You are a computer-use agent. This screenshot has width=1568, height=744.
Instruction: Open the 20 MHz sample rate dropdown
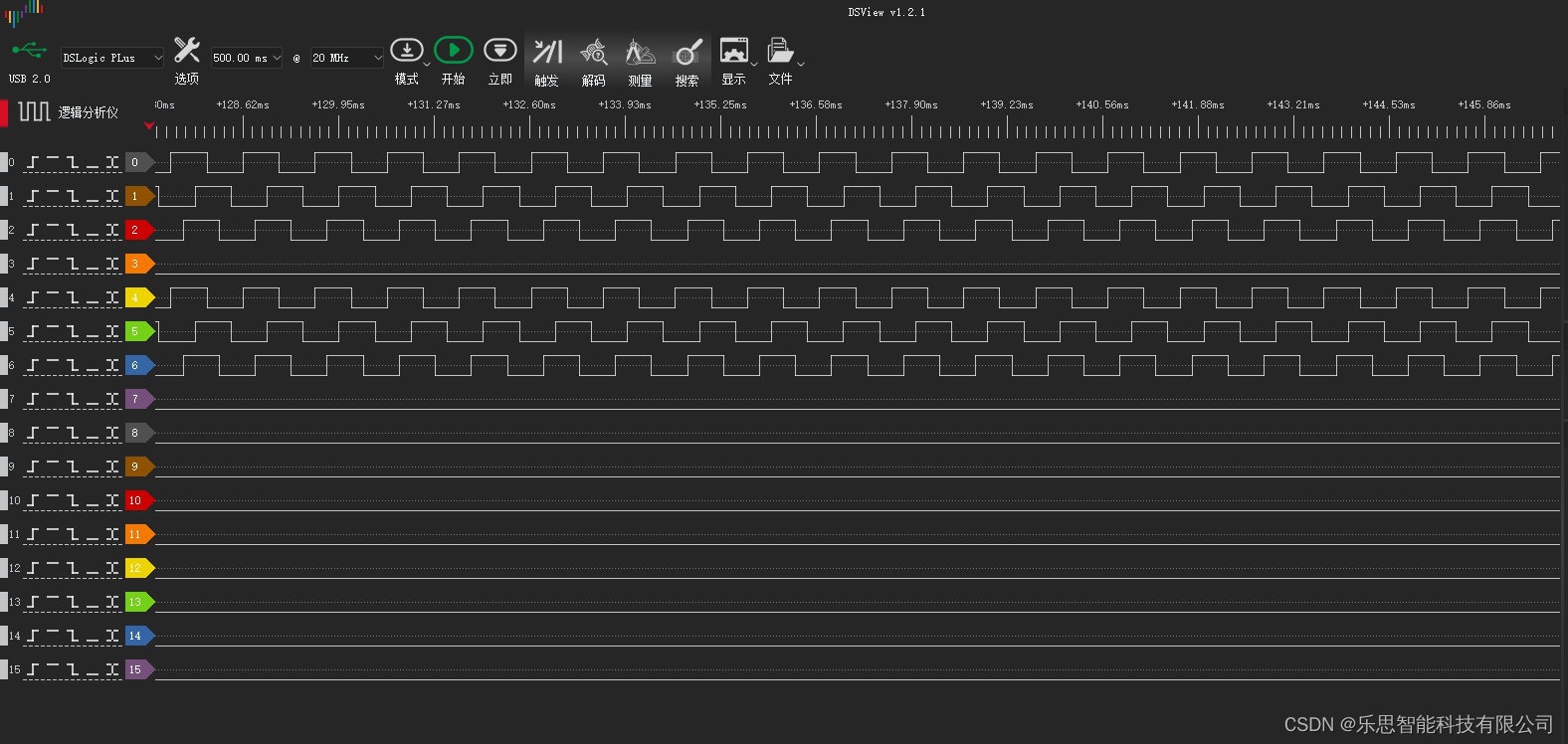pos(347,58)
